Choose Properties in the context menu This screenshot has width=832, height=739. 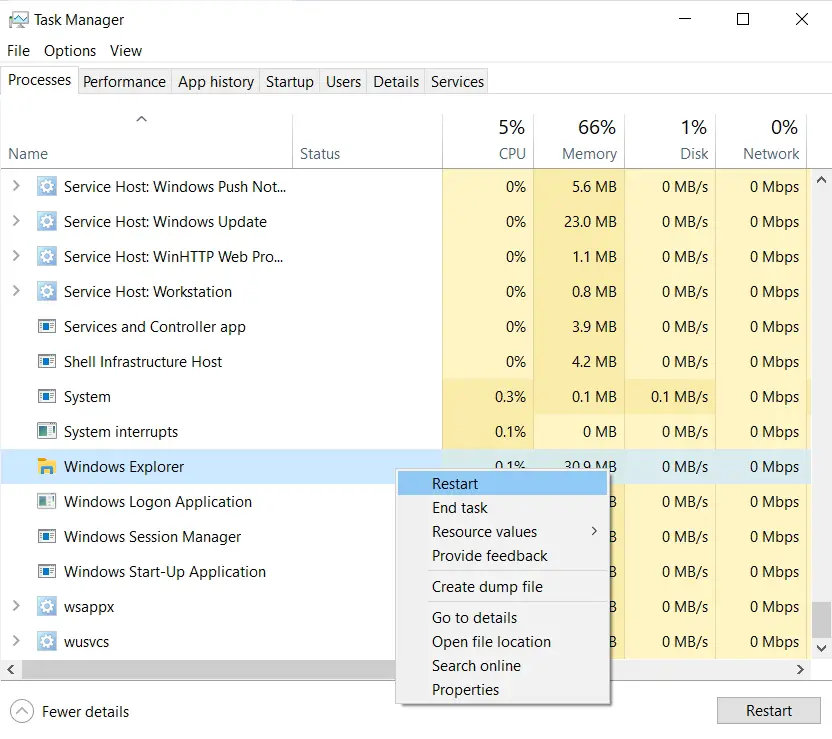click(x=502, y=690)
